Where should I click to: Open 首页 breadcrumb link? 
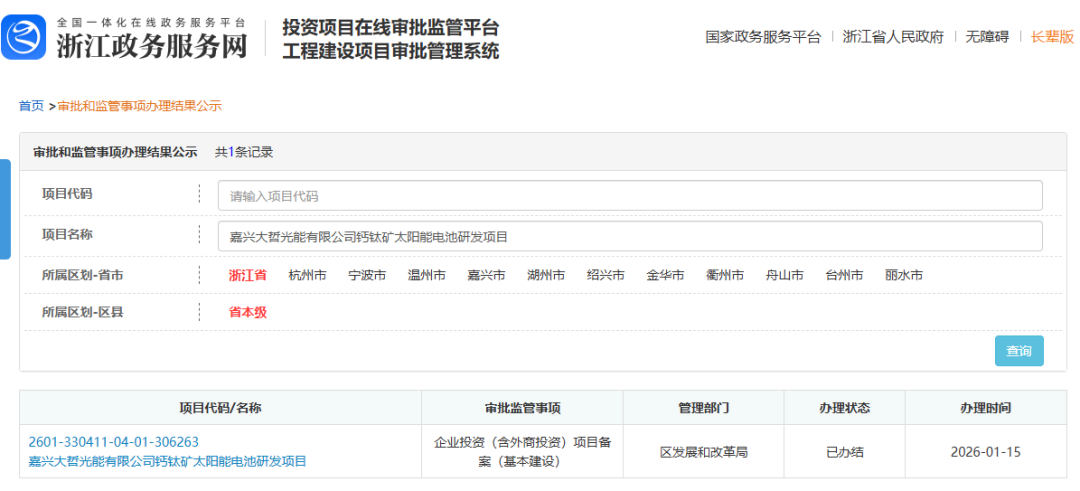click(x=31, y=106)
